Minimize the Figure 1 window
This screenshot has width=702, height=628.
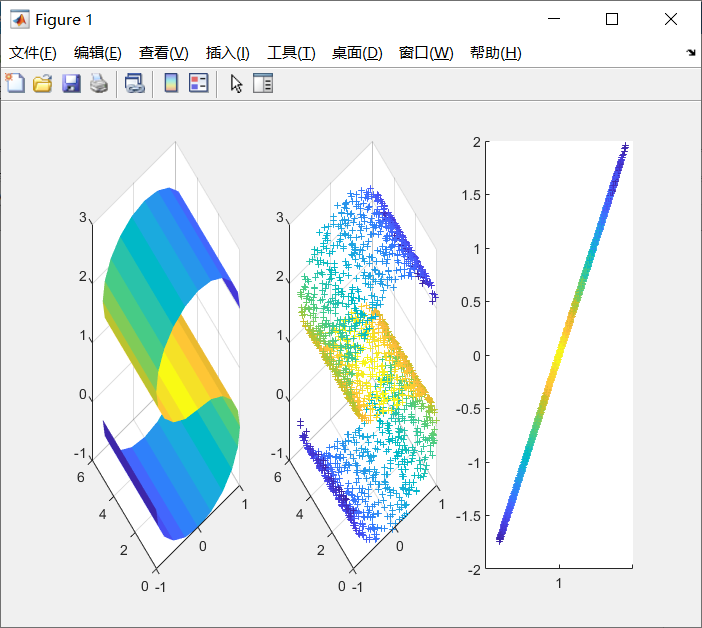tap(554, 19)
